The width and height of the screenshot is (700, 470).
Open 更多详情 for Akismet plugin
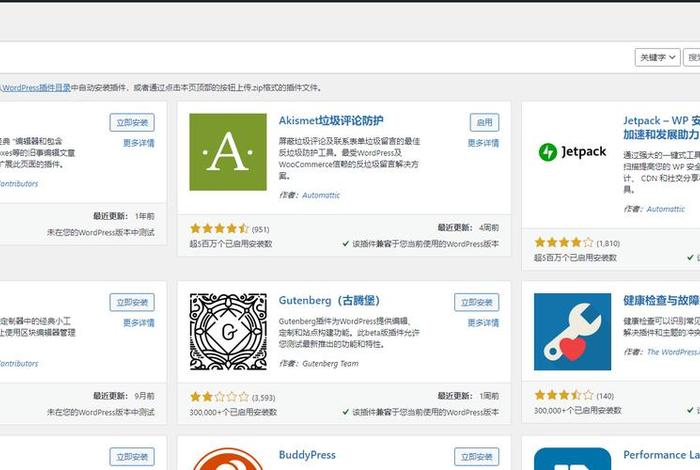tap(483, 143)
